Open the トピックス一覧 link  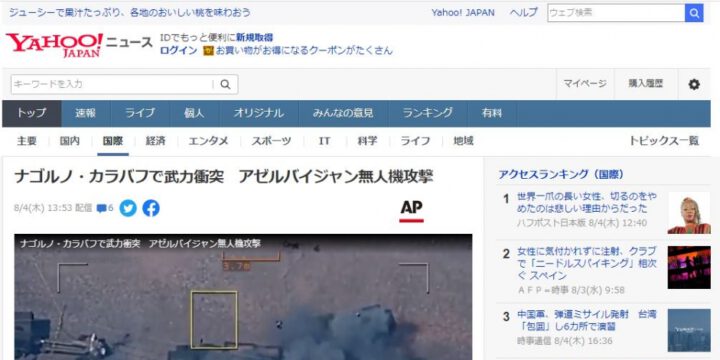click(x=664, y=141)
